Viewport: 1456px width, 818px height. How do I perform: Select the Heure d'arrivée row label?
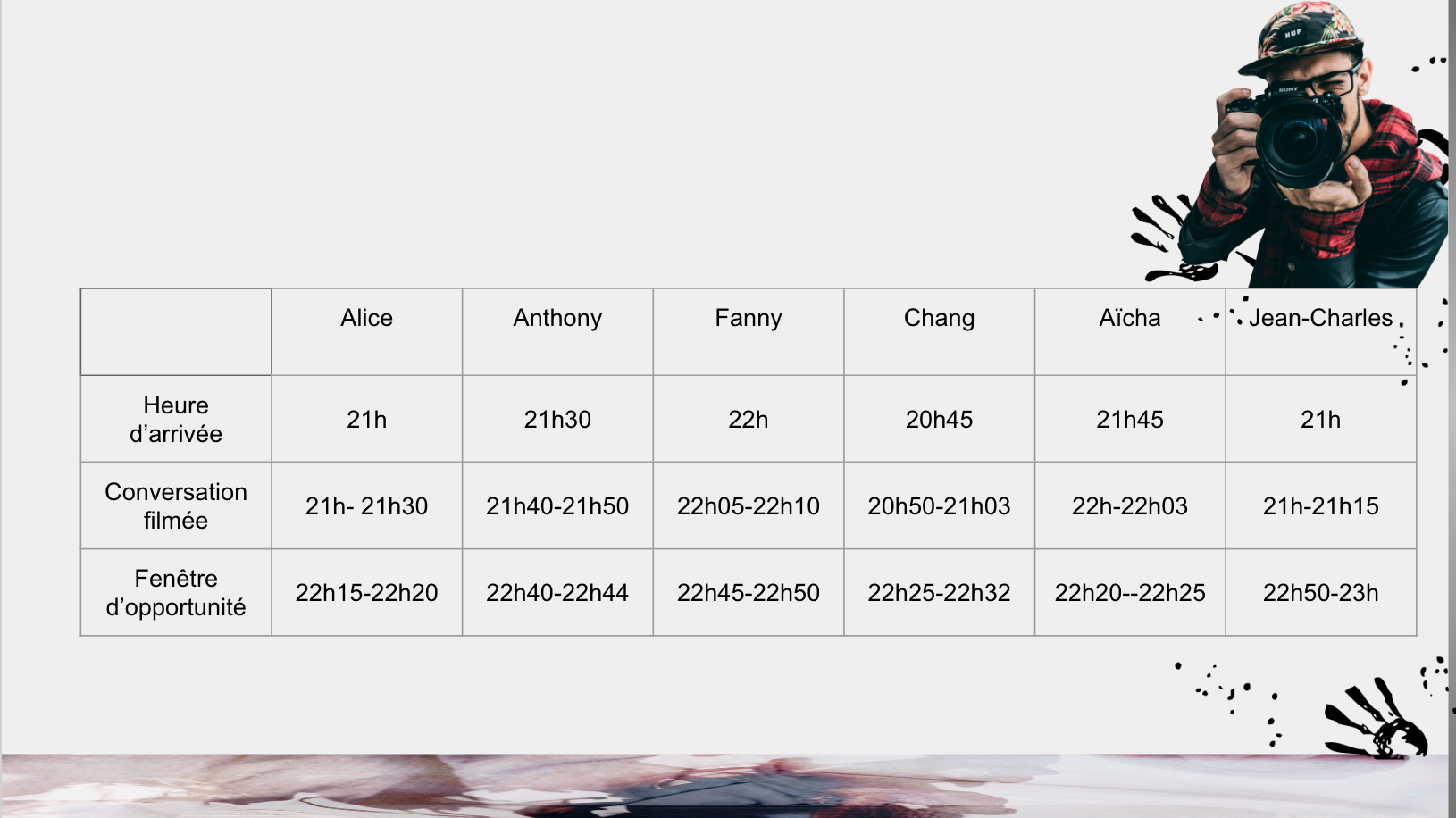(x=176, y=419)
